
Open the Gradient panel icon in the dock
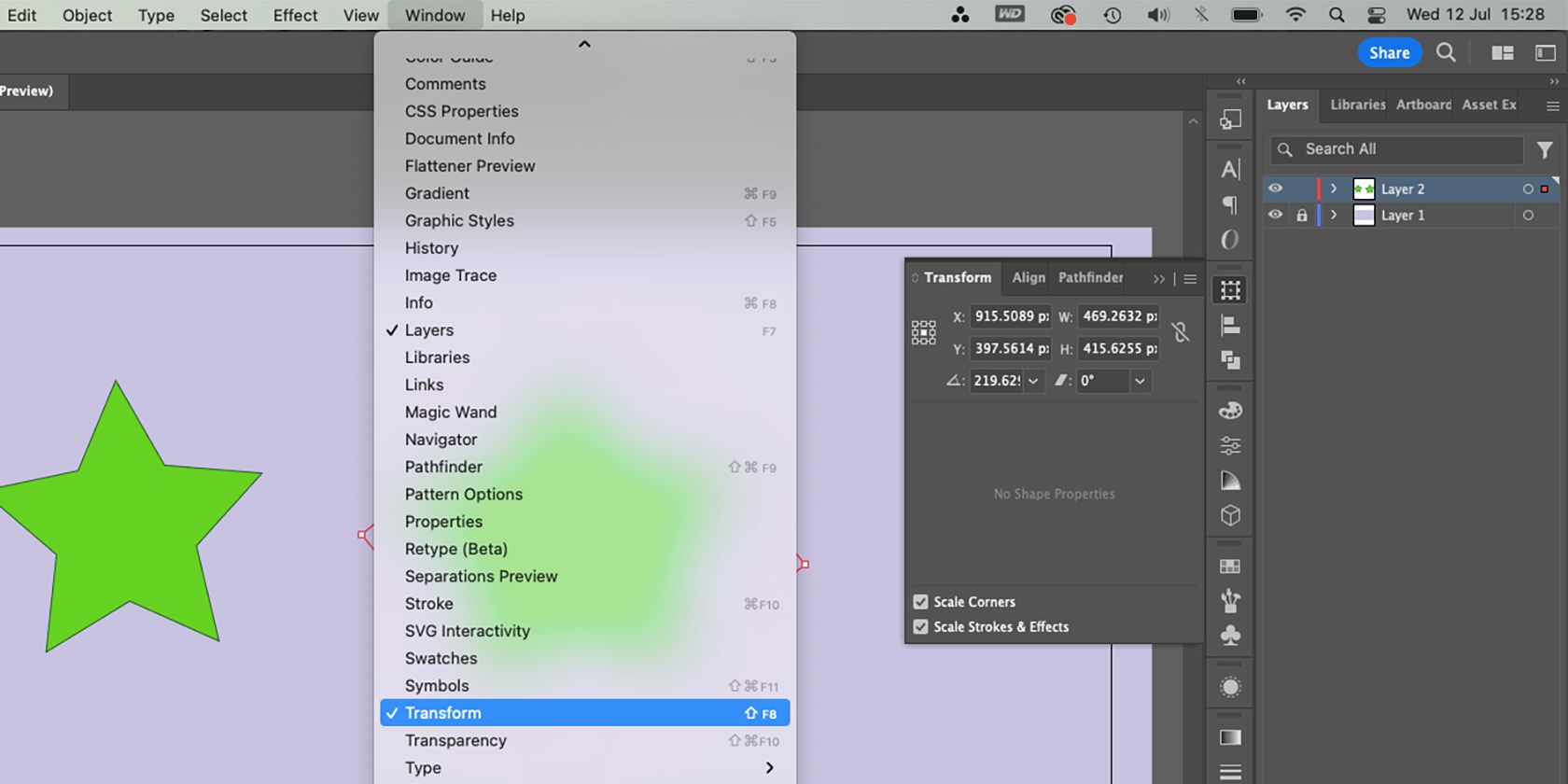[x=1230, y=737]
